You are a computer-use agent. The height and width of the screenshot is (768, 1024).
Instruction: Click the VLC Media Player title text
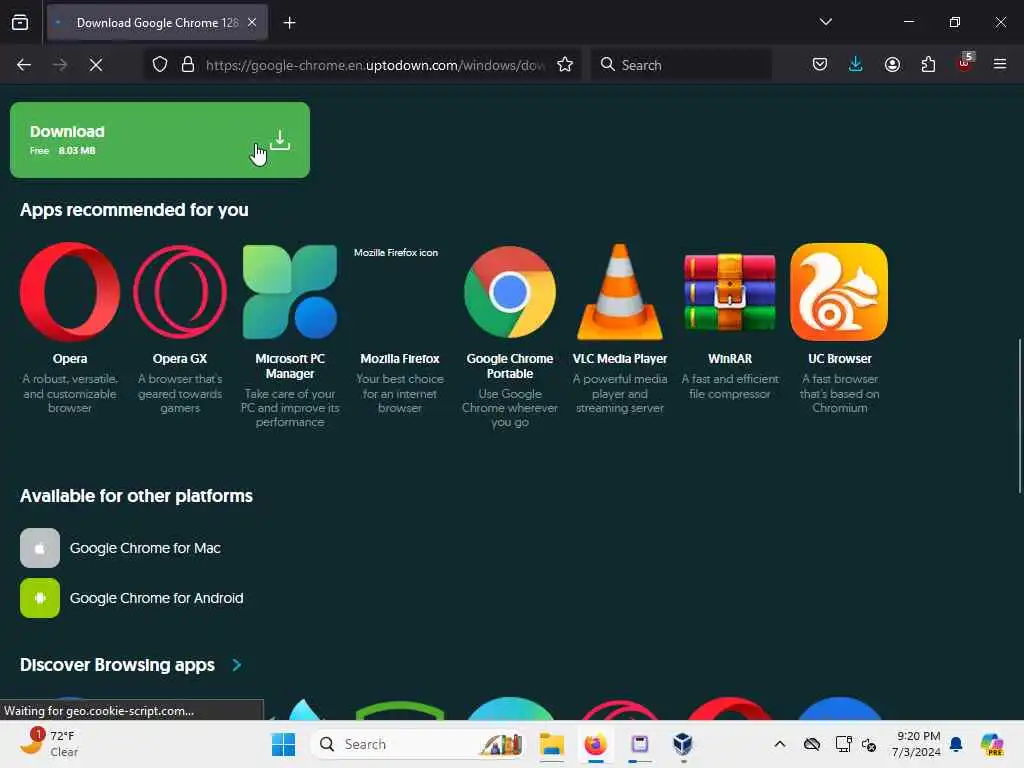[620, 359]
